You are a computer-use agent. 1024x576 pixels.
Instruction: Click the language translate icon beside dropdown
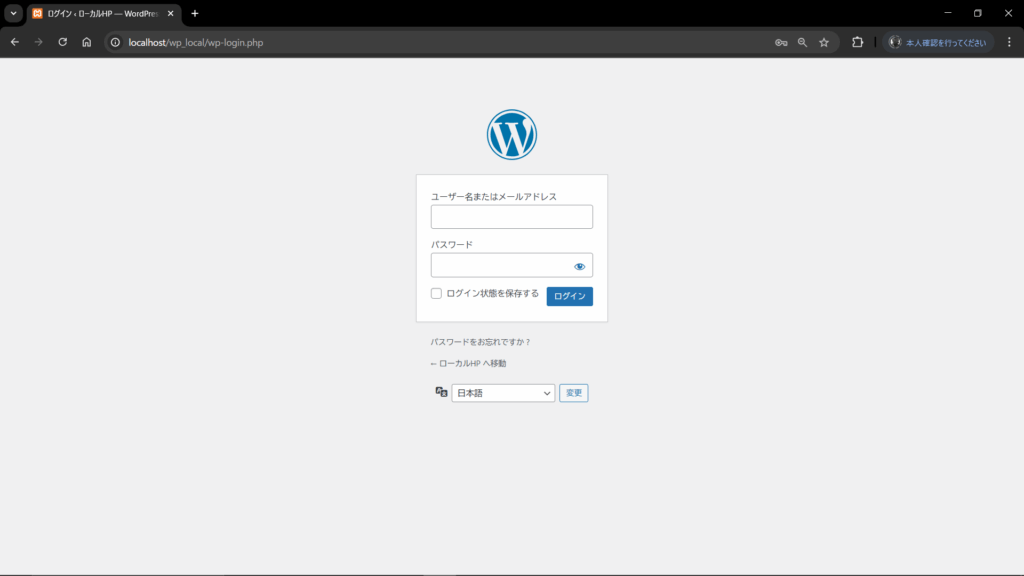point(441,392)
